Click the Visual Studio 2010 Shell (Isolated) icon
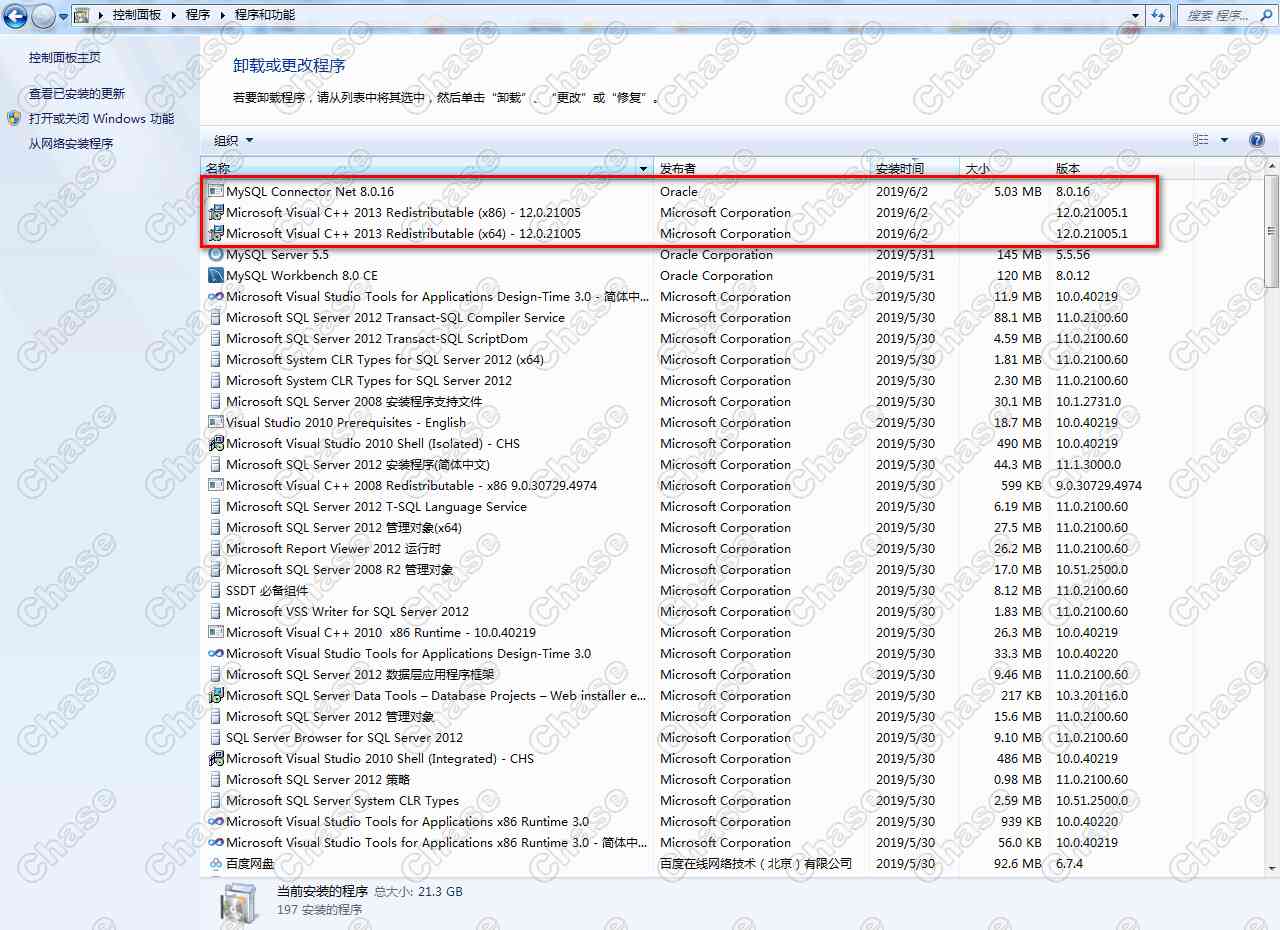 coord(216,443)
